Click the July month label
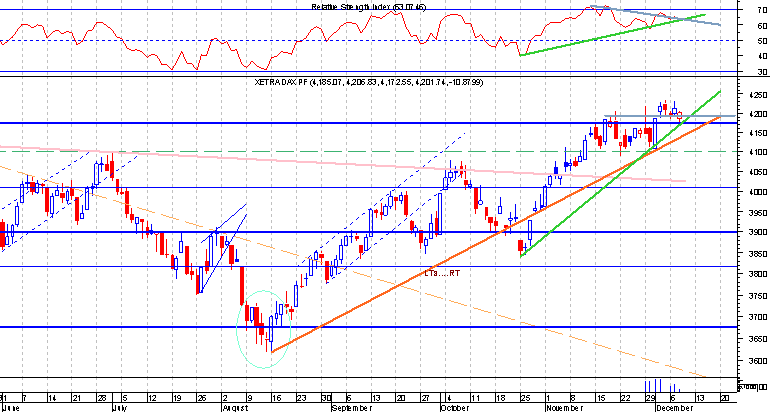770x412 pixels. [120, 408]
